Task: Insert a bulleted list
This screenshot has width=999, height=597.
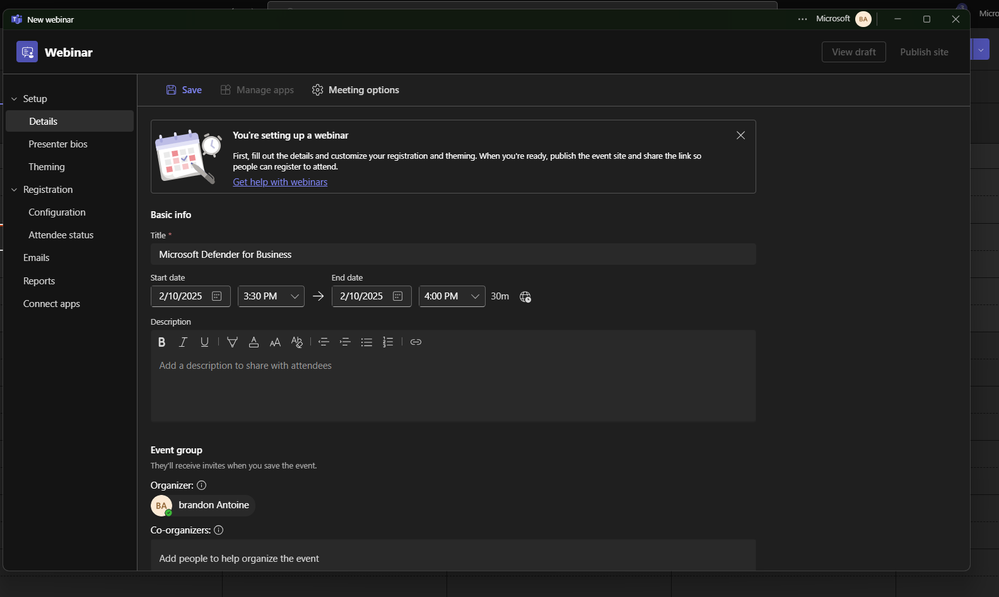Action: (x=366, y=342)
